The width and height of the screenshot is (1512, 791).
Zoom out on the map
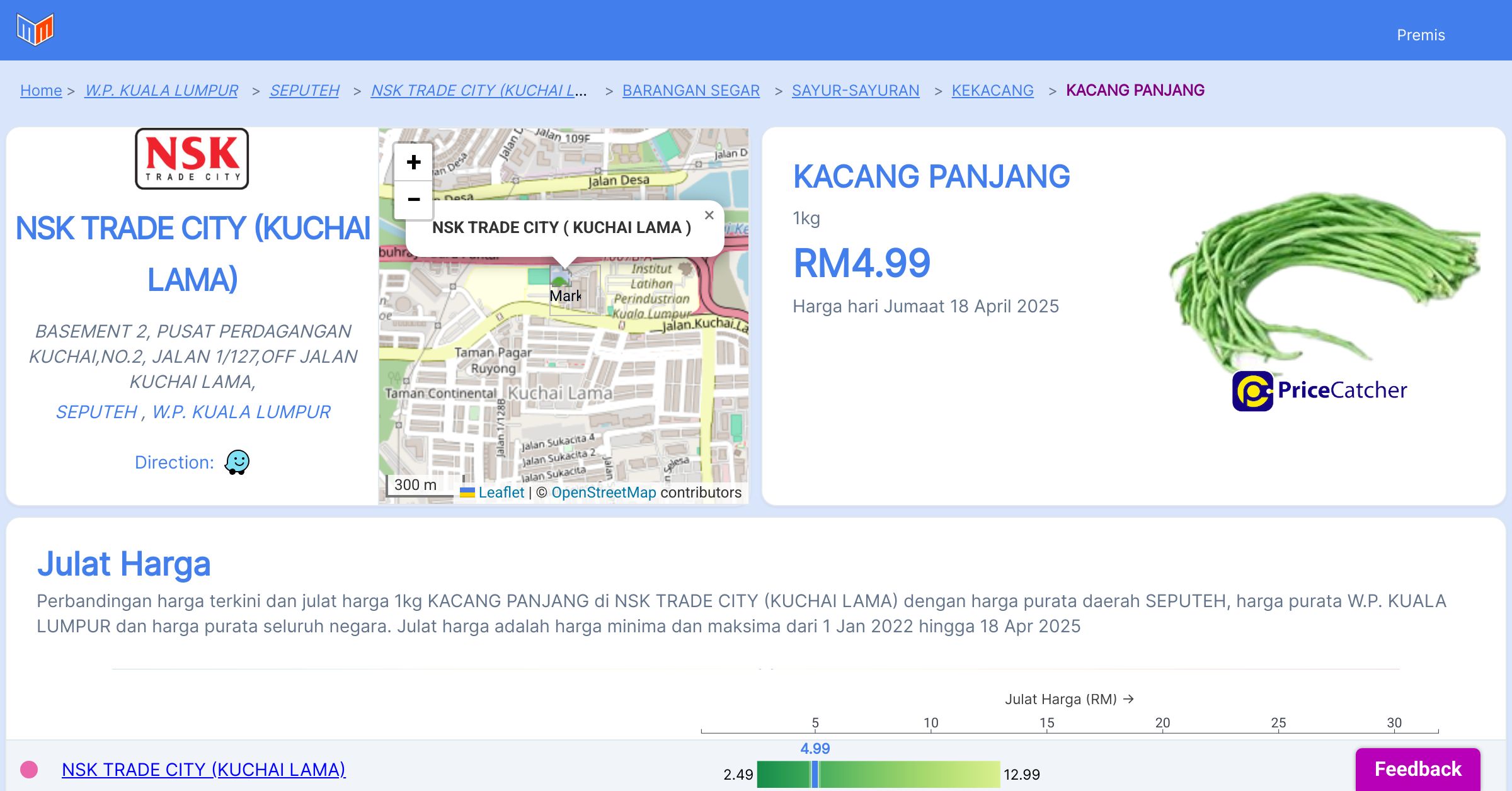click(413, 200)
